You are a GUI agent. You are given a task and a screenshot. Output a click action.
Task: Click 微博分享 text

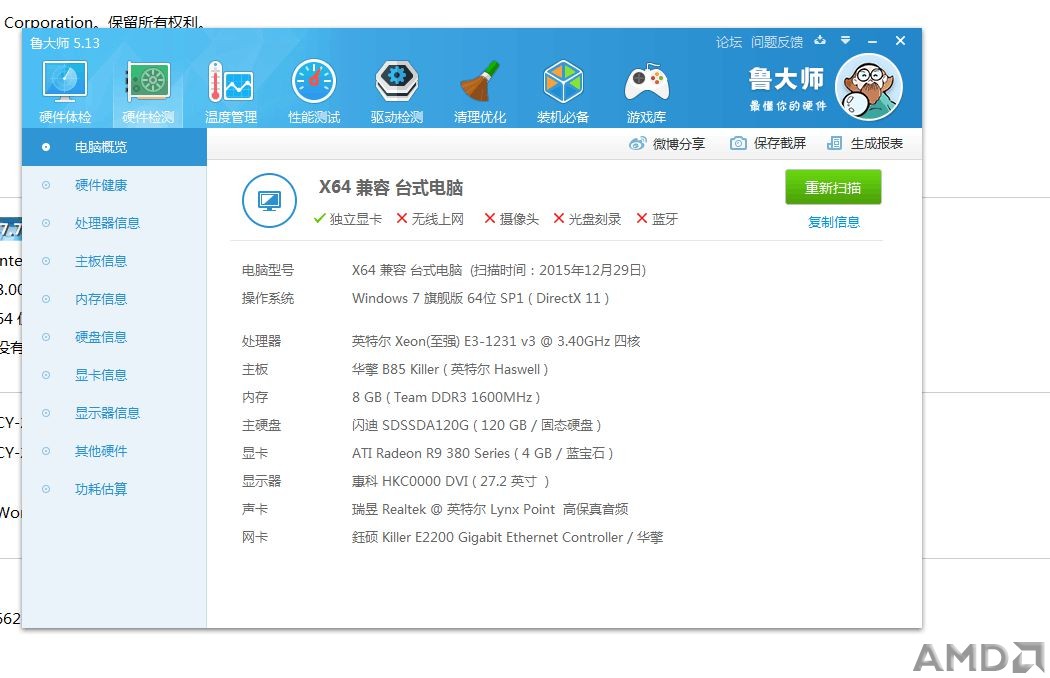click(x=679, y=144)
